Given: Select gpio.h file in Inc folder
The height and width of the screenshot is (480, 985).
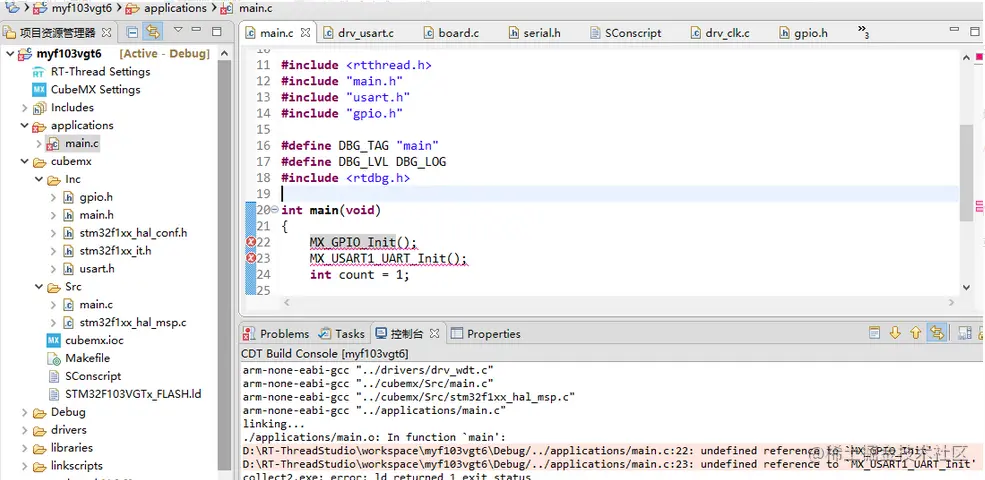Looking at the screenshot, I should tap(95, 197).
